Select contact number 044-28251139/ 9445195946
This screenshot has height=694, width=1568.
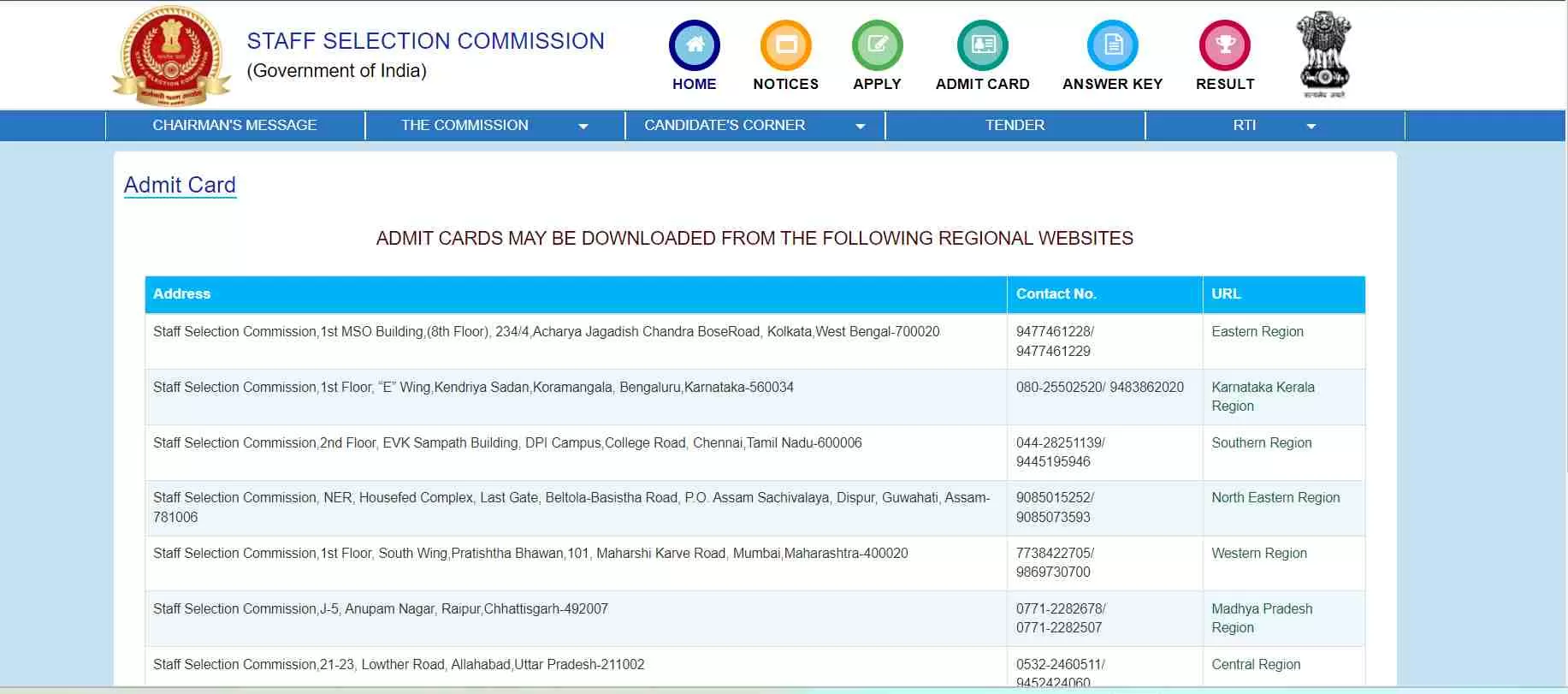click(1060, 452)
